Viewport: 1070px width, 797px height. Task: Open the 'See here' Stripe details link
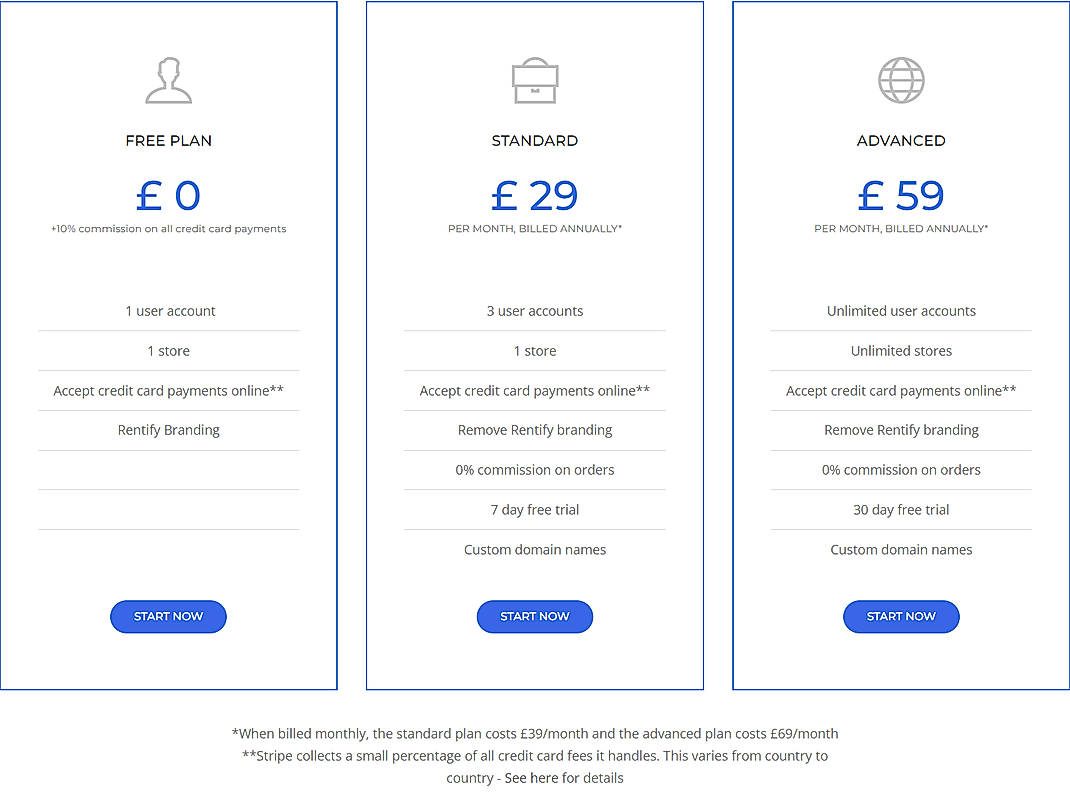pyautogui.click(x=529, y=778)
